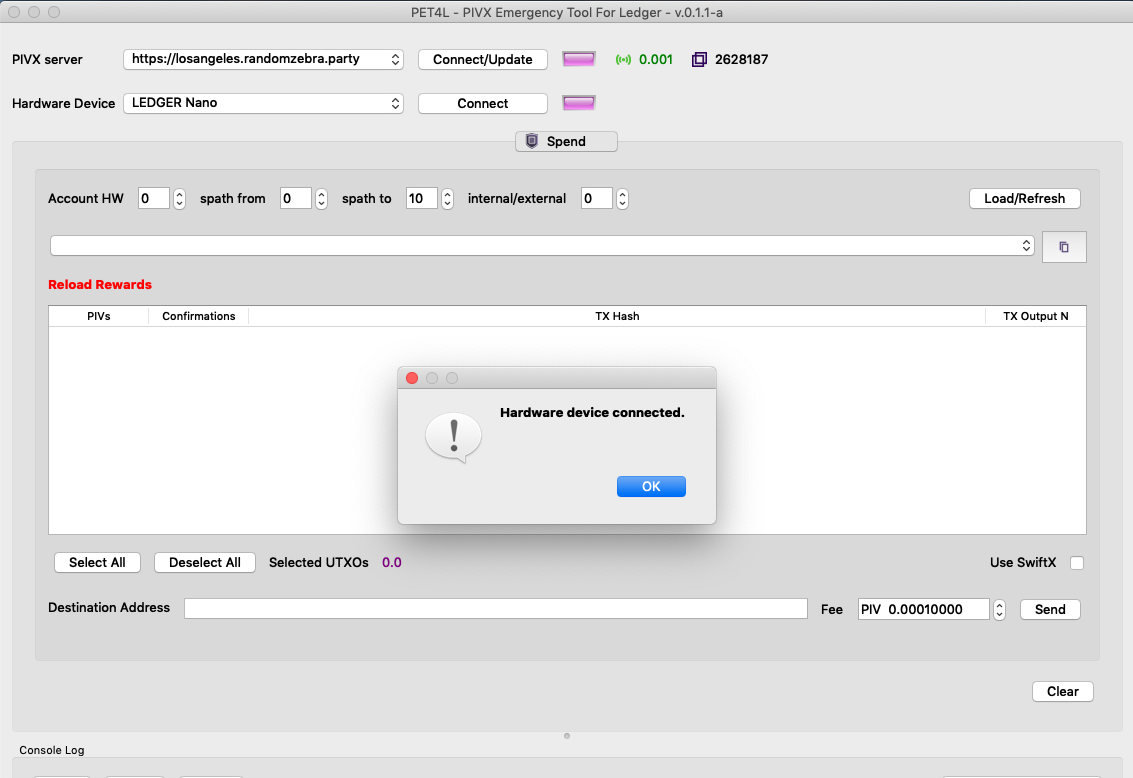Click the Fee amount spinner arrows
The width and height of the screenshot is (1133, 778).
point(999,610)
